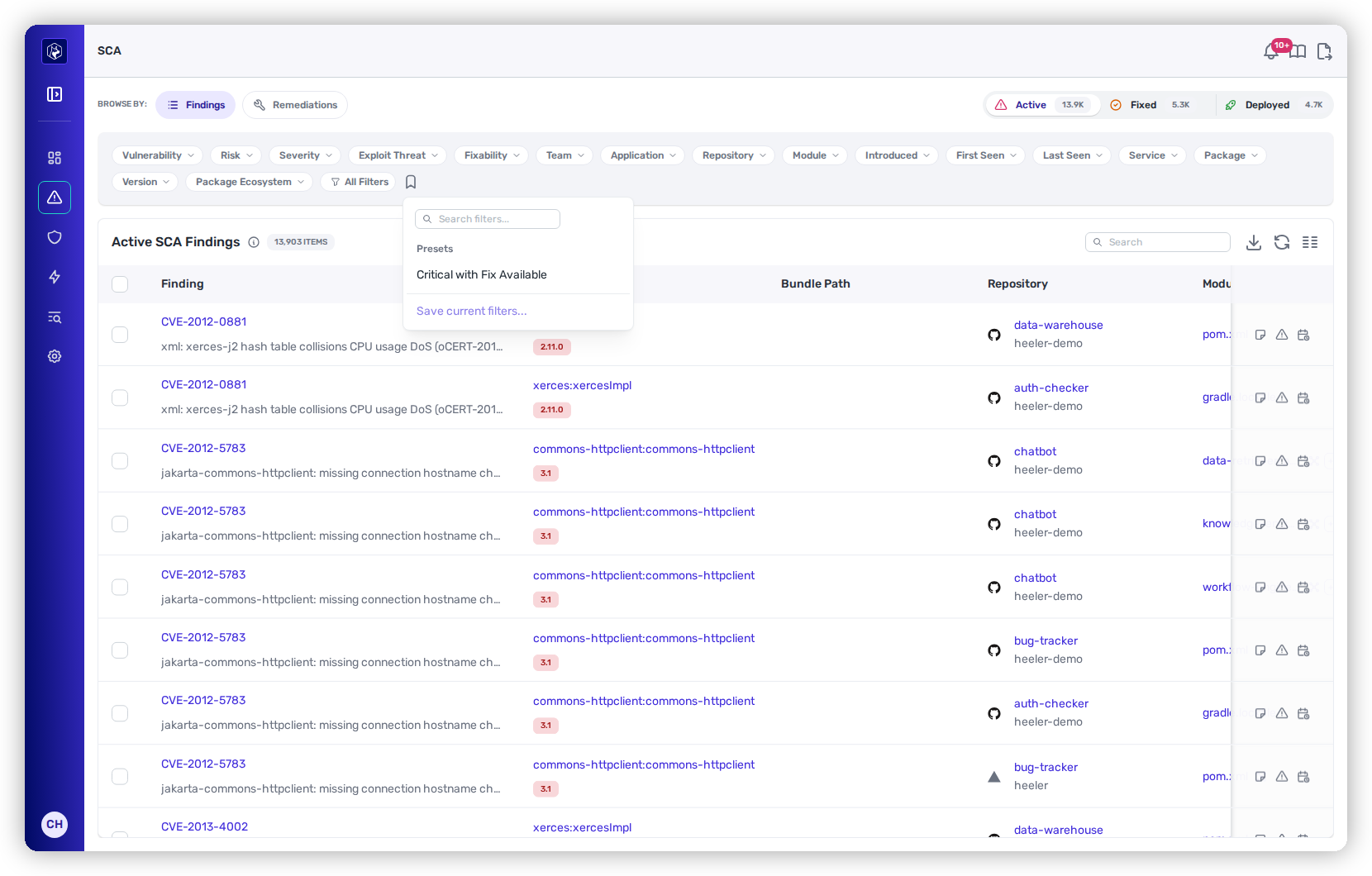Open the lightning bolt icon in sidebar
Image resolution: width=1372 pixels, height=876 pixels.
55,277
